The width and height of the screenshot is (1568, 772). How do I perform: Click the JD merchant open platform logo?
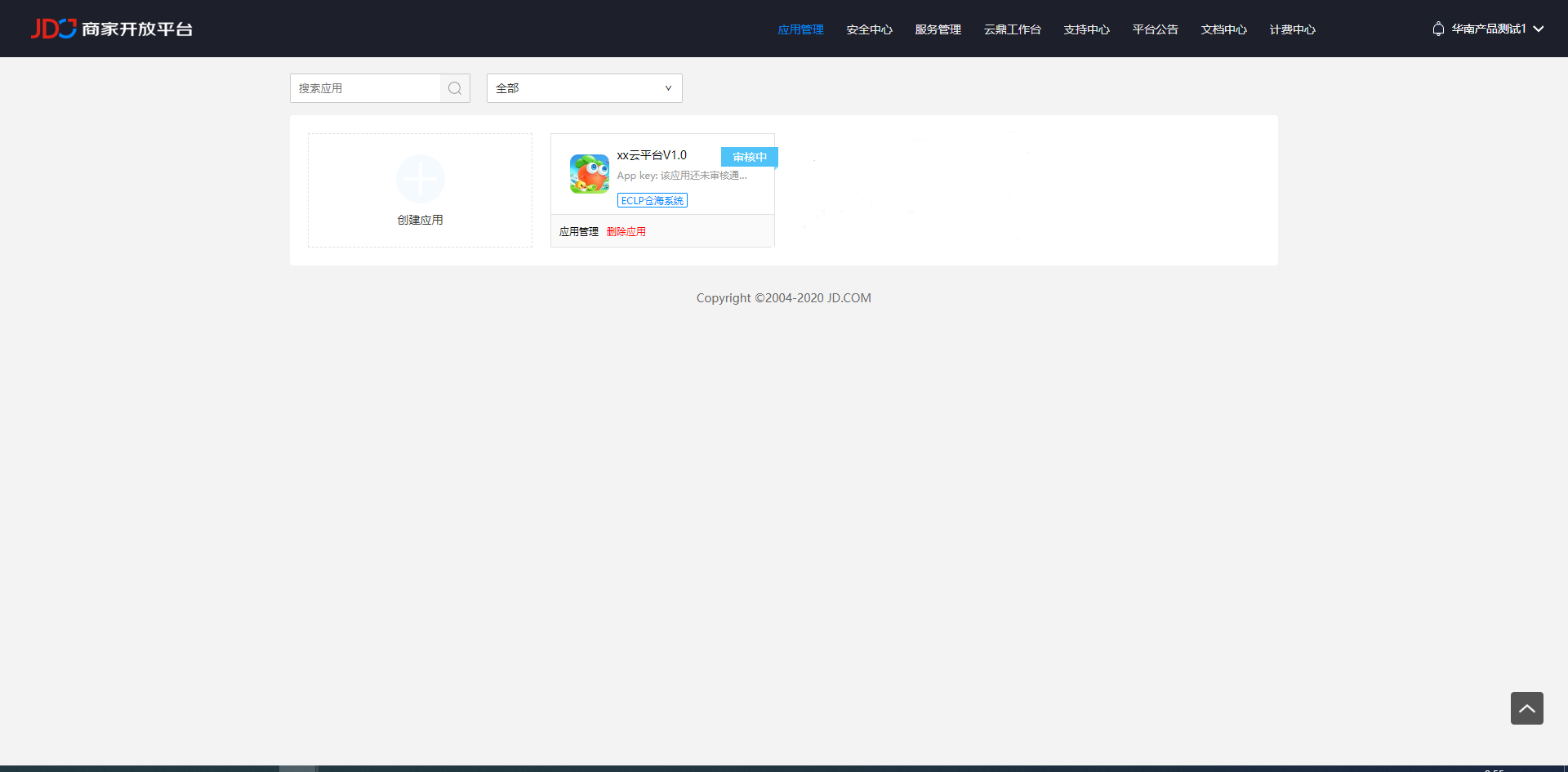(x=111, y=29)
